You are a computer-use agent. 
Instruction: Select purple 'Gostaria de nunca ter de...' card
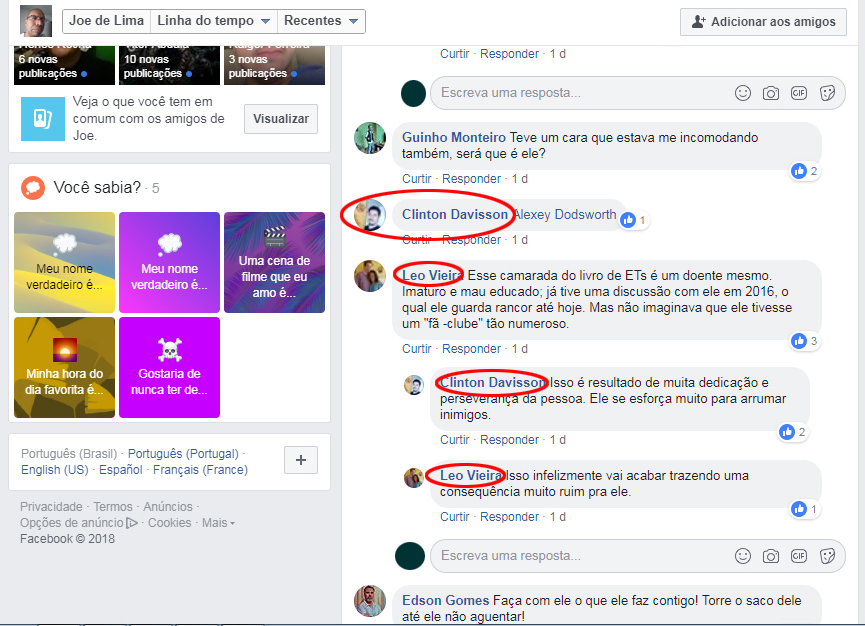[x=169, y=367]
